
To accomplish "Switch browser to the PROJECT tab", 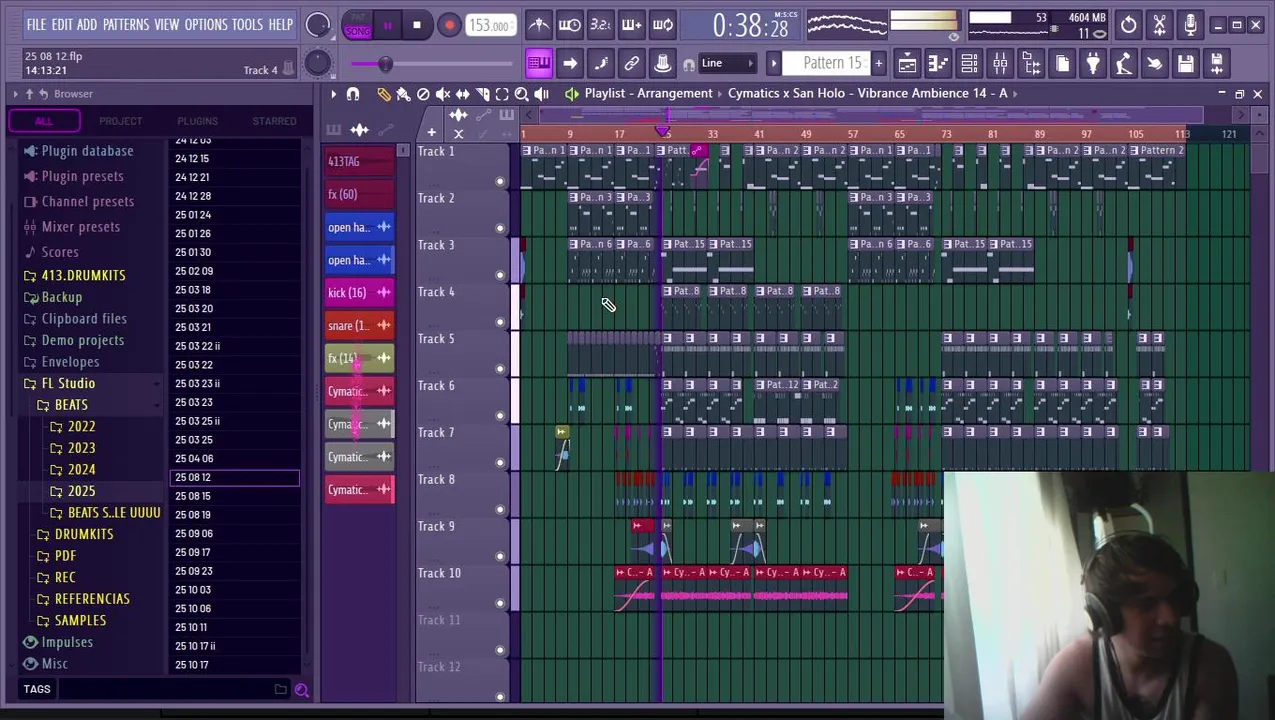I will click(120, 121).
